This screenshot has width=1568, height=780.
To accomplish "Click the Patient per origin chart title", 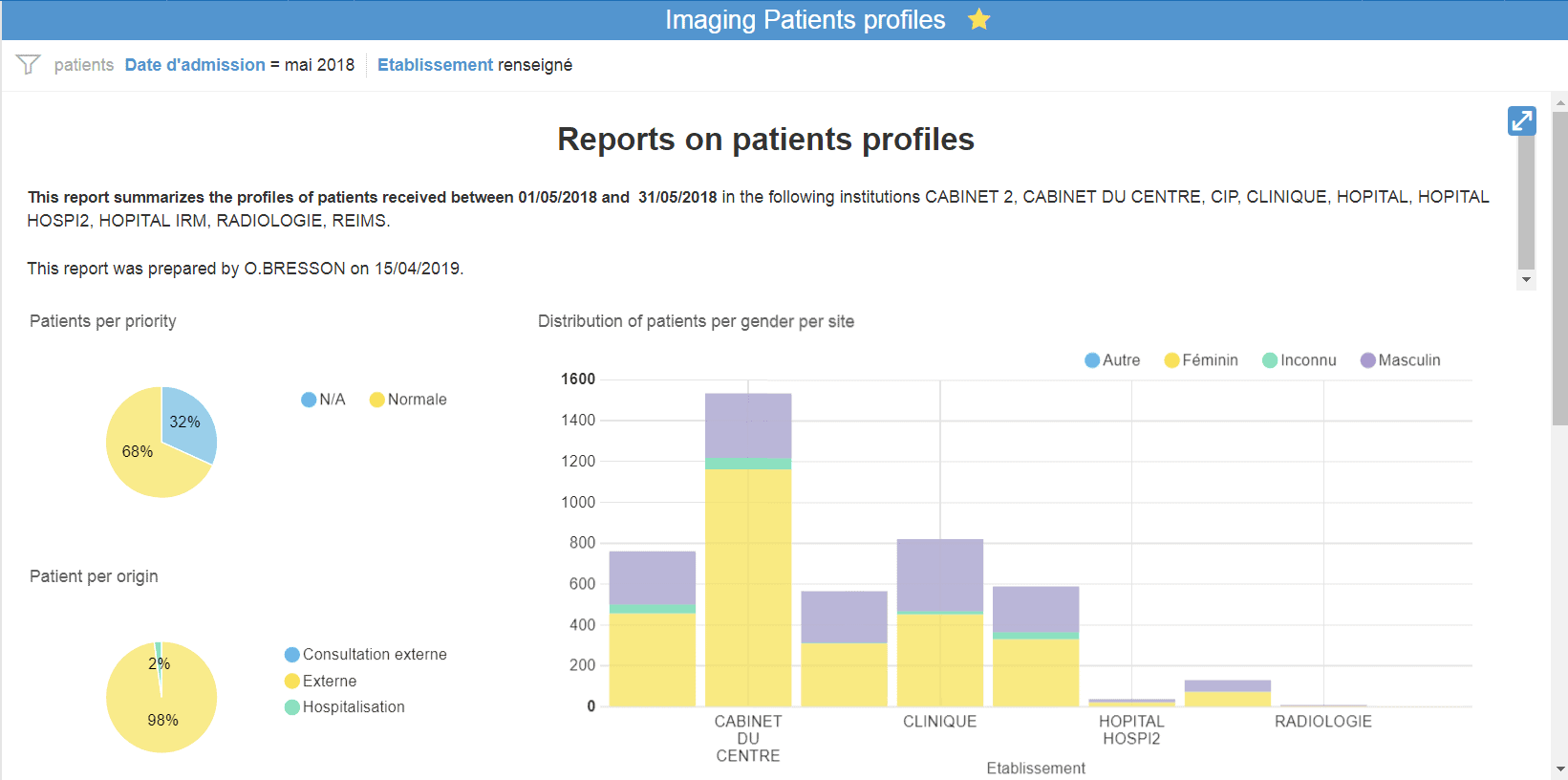I will click(94, 576).
